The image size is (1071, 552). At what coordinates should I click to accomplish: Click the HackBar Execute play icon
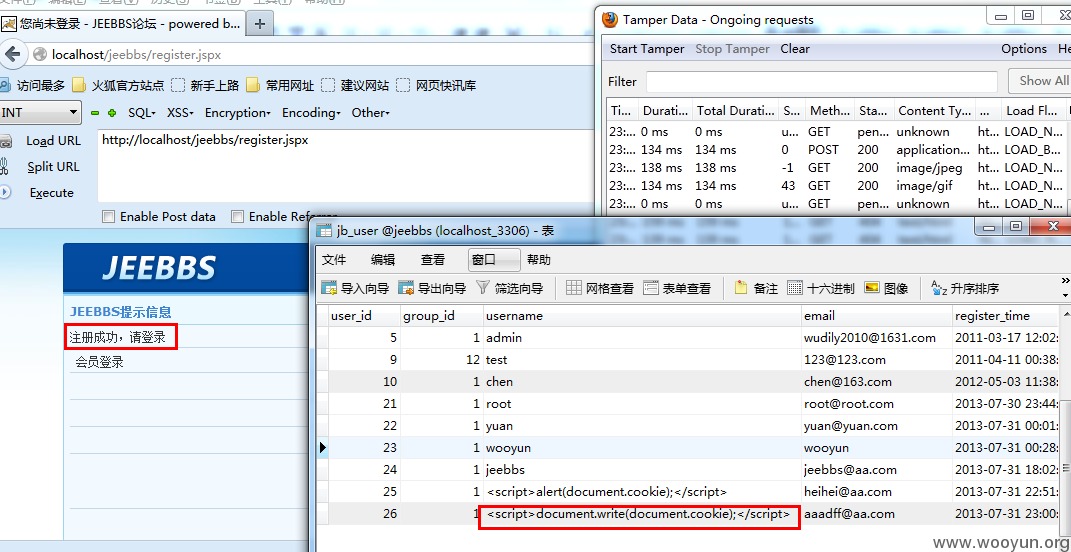5,193
